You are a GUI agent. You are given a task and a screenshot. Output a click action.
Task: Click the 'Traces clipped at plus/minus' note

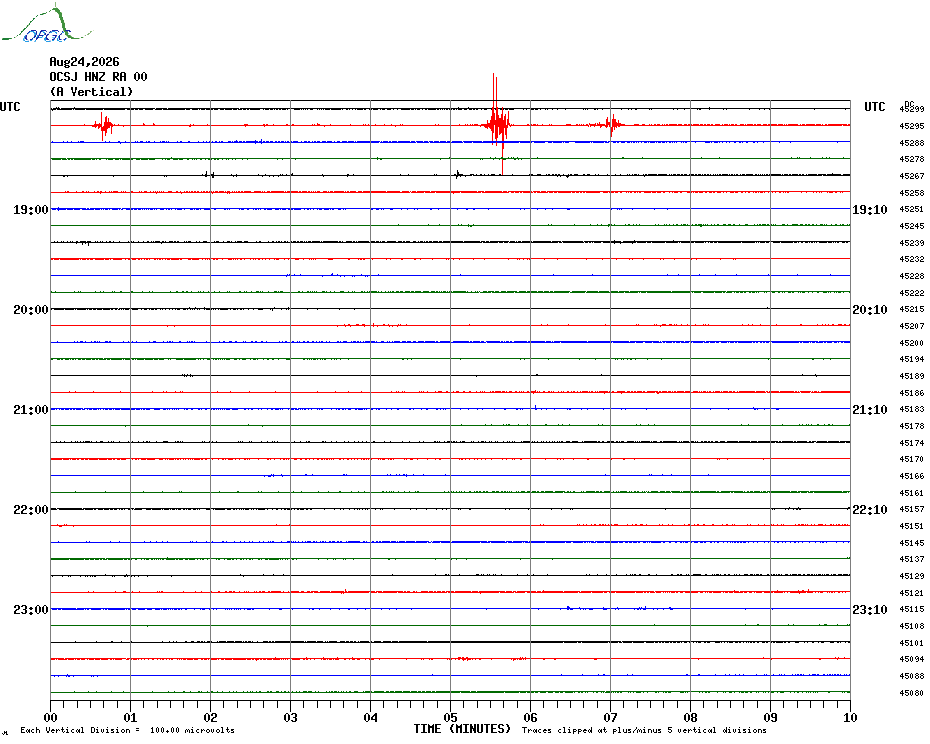(644, 730)
